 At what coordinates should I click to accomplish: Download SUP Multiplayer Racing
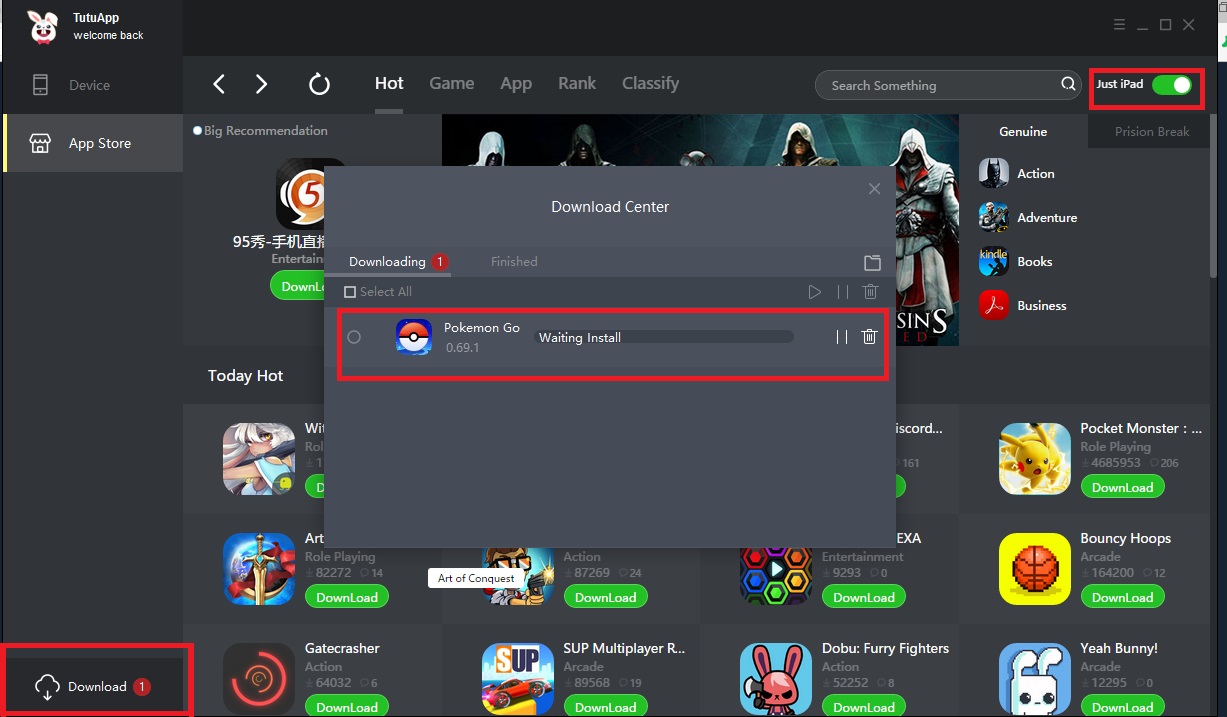[605, 706]
